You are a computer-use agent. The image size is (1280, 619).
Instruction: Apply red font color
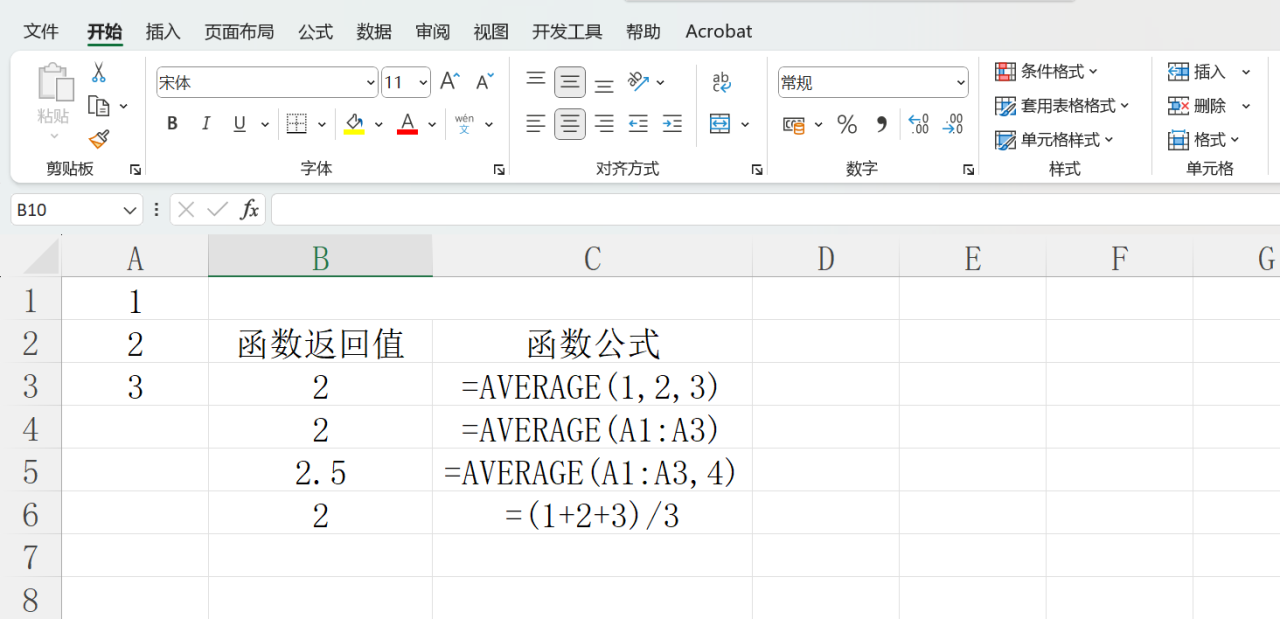coord(407,124)
